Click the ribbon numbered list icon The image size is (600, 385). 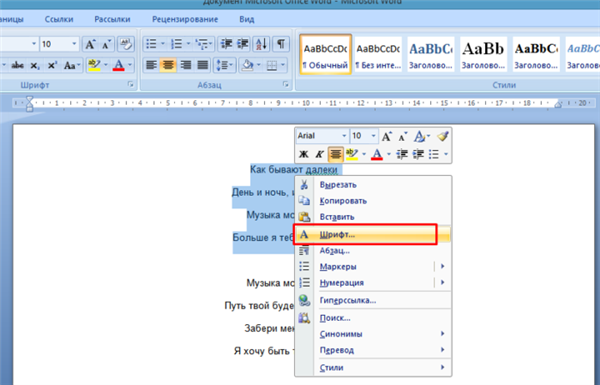(176, 44)
